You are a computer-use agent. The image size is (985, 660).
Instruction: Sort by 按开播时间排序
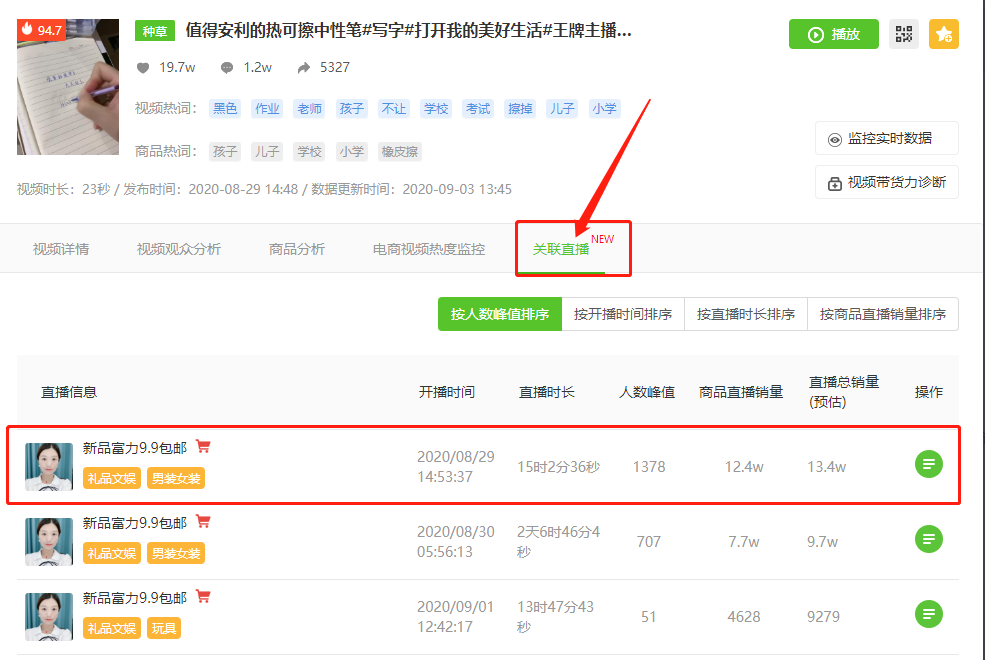623,314
